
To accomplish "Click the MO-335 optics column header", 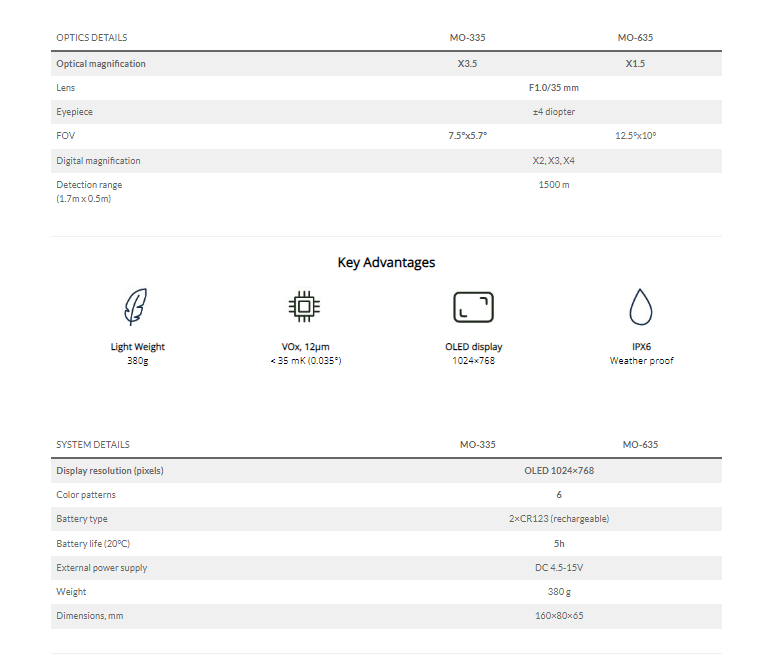I will 468,38.
